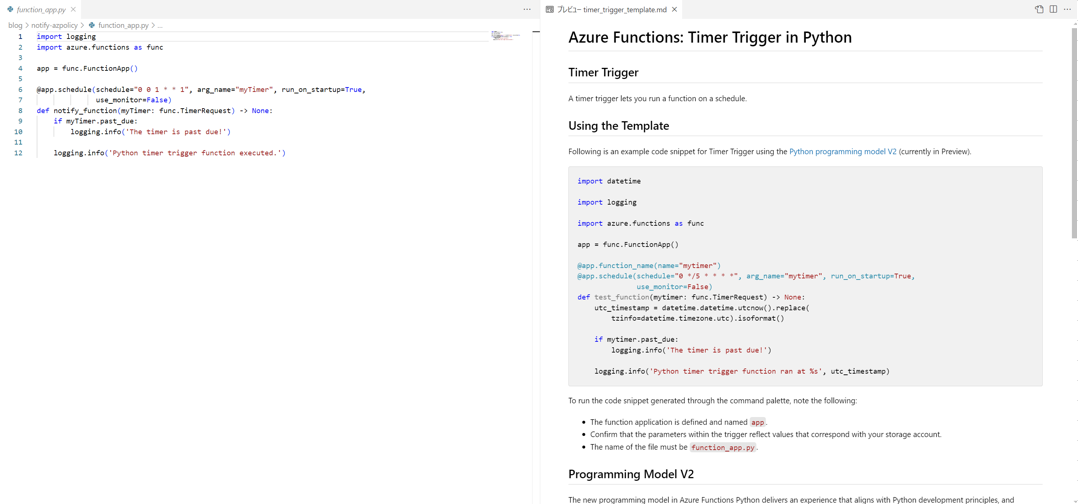
Task: Open the 'Python programming model V2' link
Action: point(843,151)
